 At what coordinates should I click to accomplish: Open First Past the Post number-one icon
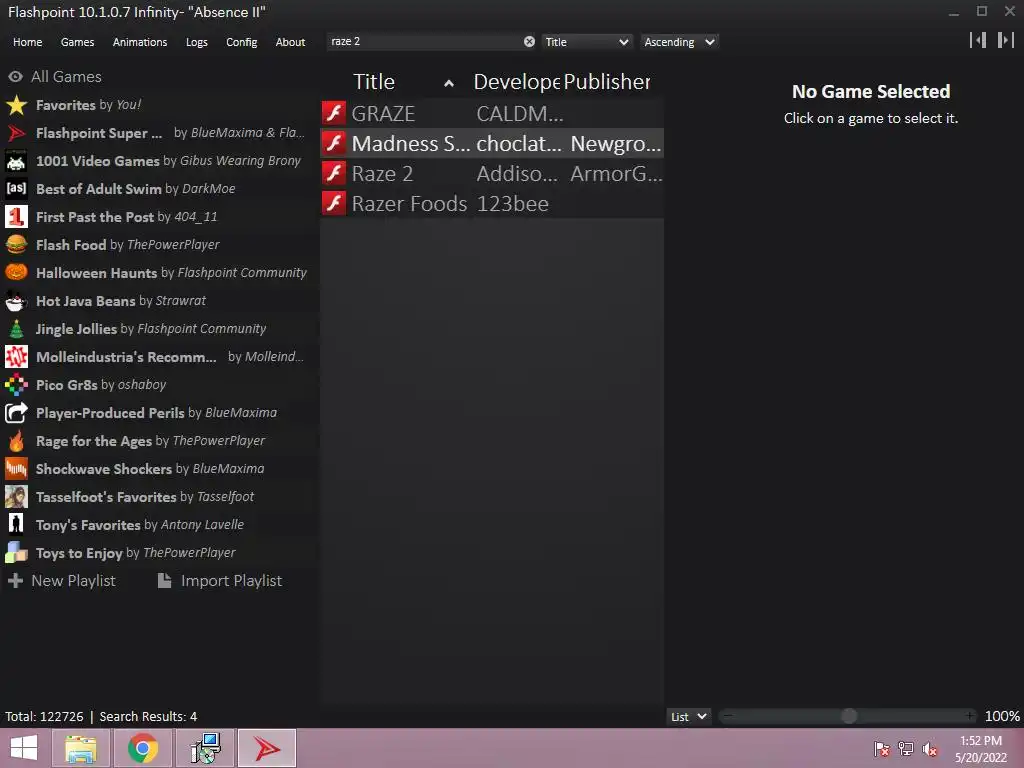tap(16, 217)
